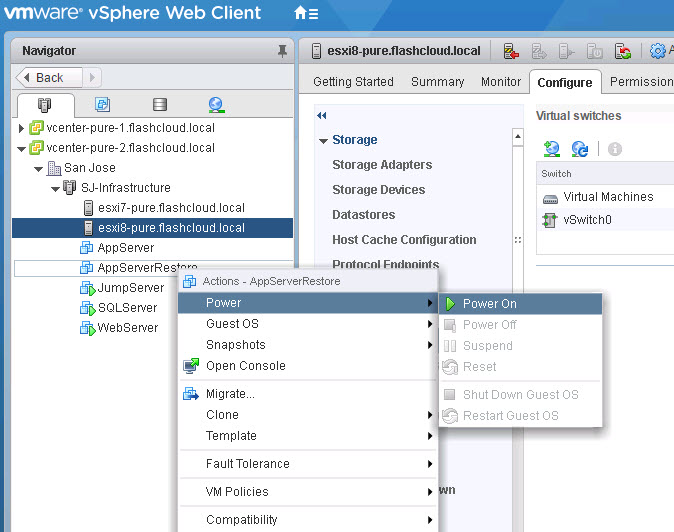Viewport: 674px width, 532px height.
Task: Click the splitter handle beside Host Cache Configuration
Action: 518,240
